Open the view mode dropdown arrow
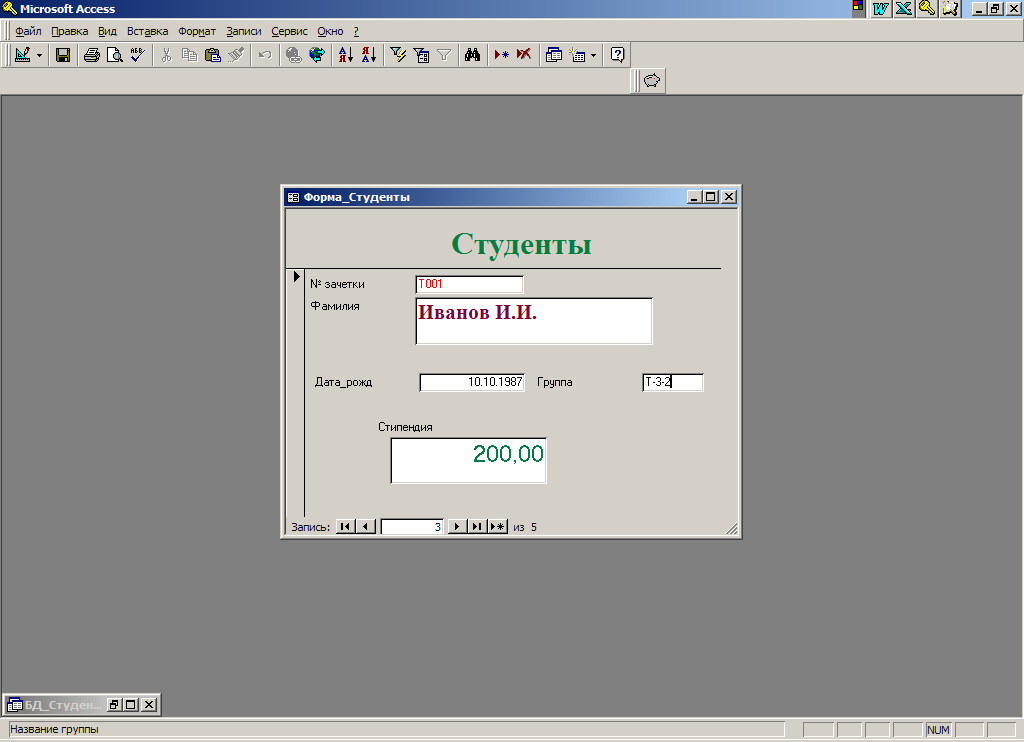This screenshot has height=742, width=1024. pyautogui.click(x=39, y=55)
